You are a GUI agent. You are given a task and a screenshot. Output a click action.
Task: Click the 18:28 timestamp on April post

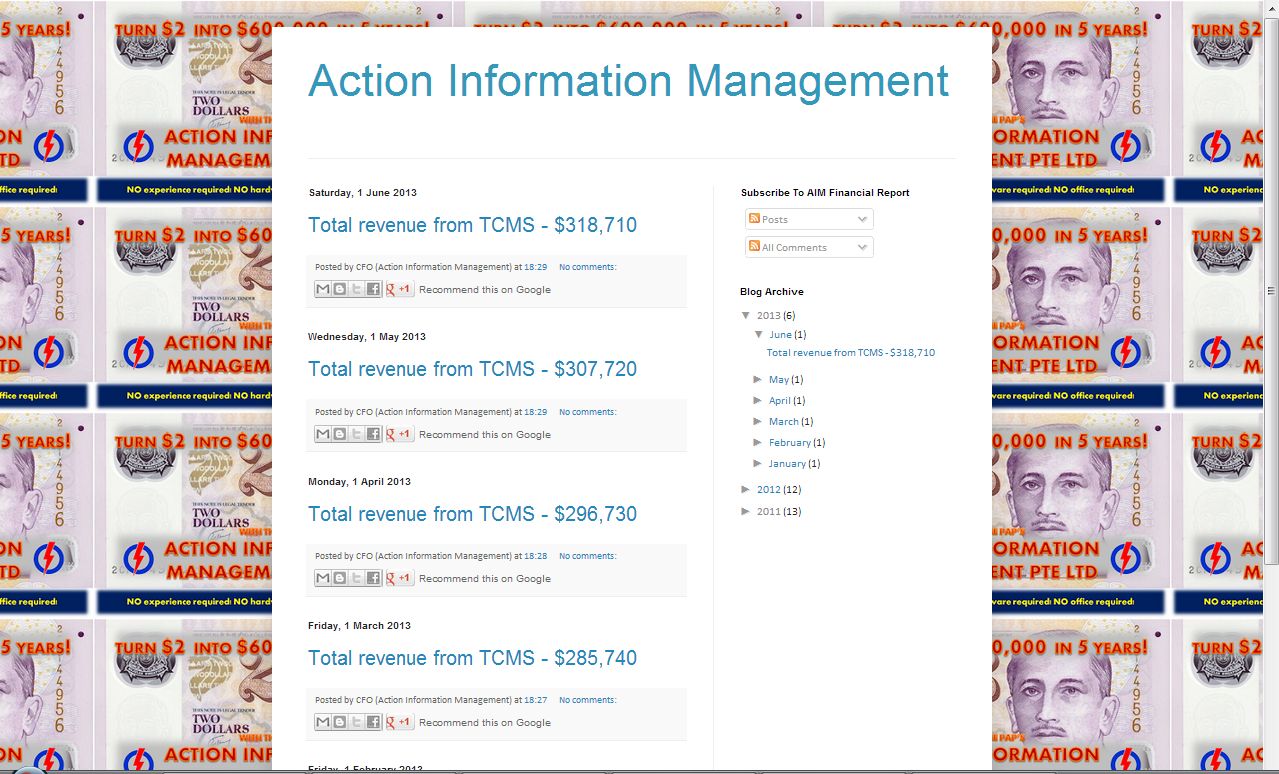[535, 556]
